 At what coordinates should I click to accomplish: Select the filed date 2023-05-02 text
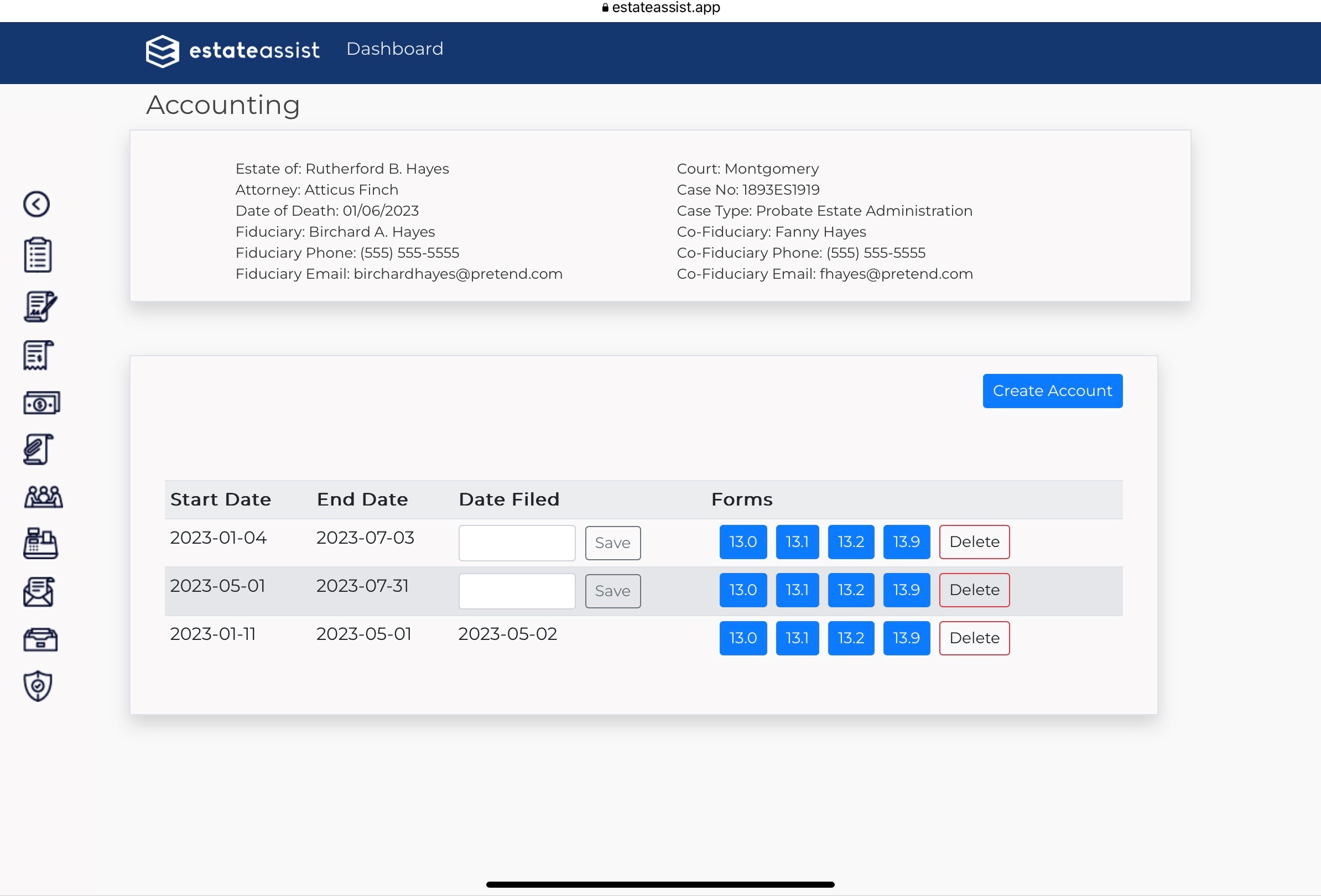click(x=508, y=634)
